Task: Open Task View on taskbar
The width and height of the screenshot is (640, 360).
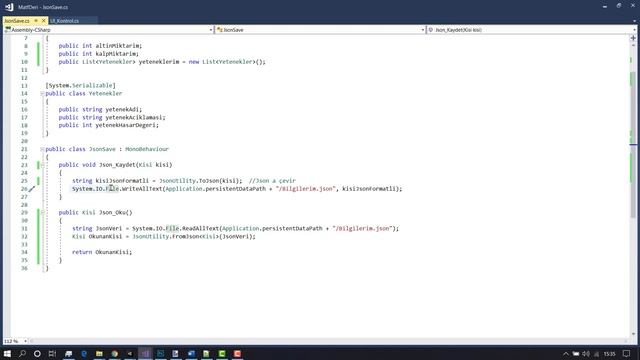Action: coord(52,353)
